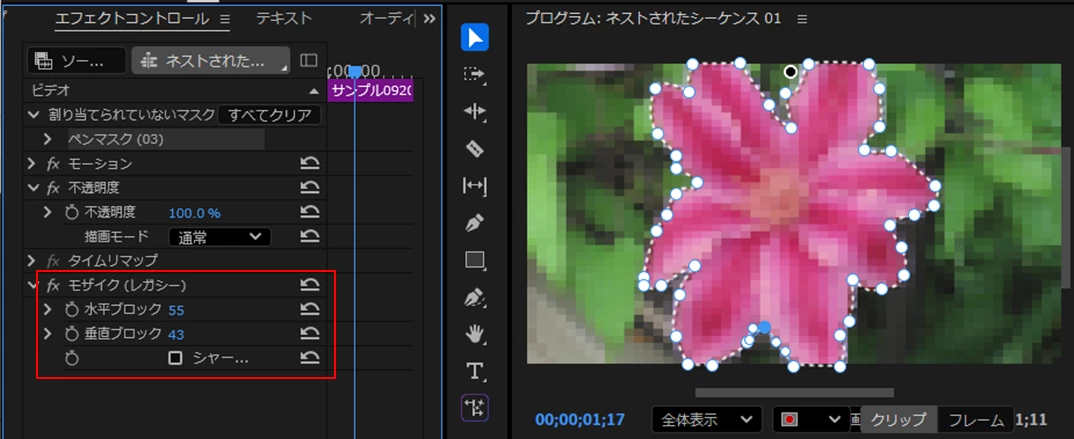Select the Pen tool
Image resolution: width=1074 pixels, height=439 pixels.
[475, 223]
